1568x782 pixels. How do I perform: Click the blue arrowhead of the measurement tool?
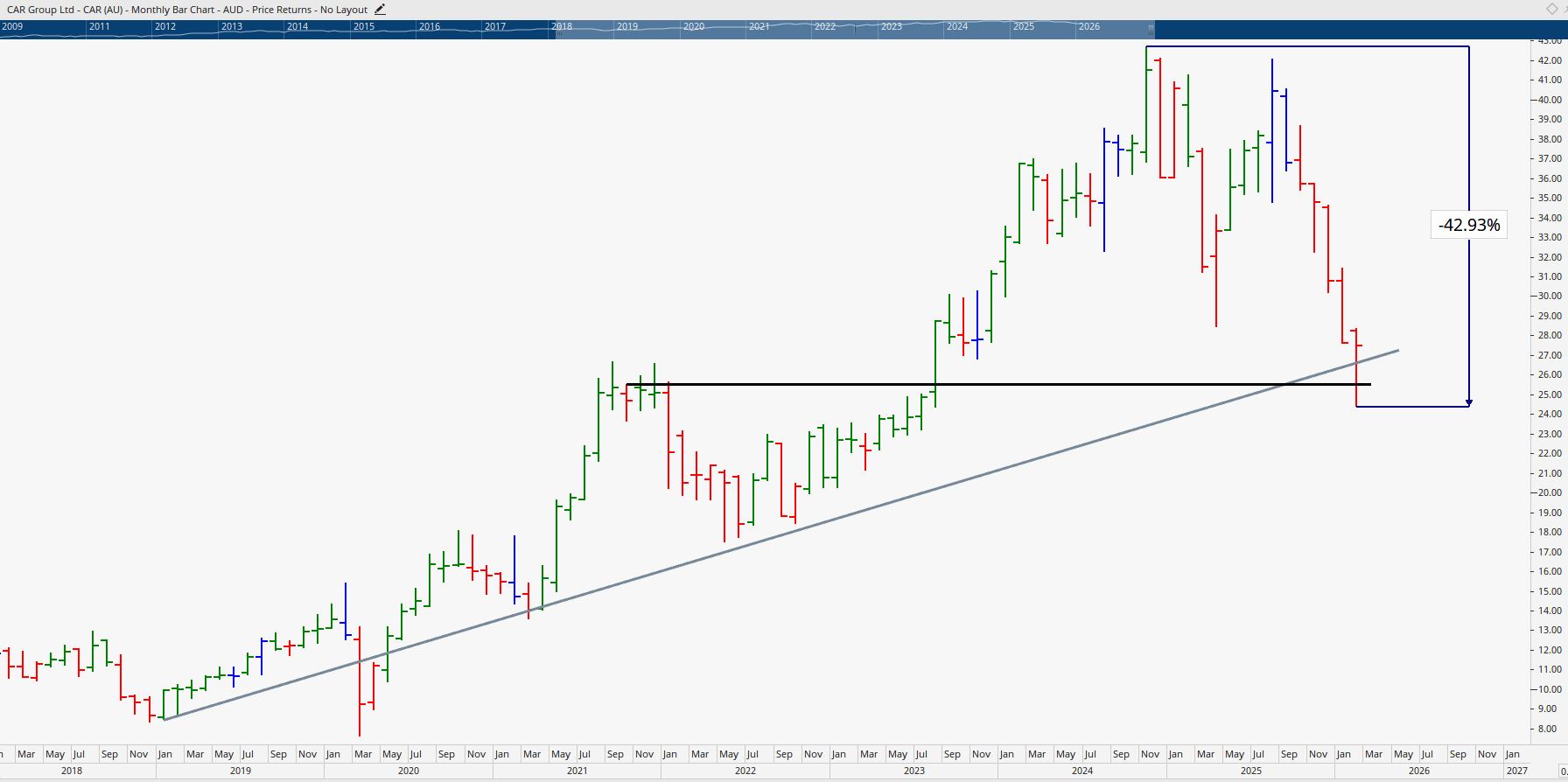(1468, 402)
